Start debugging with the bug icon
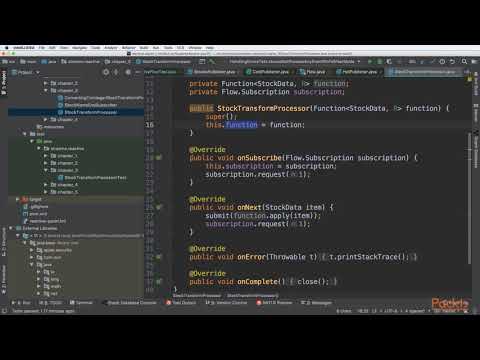Viewport: 480px width, 360px height. [379, 62]
